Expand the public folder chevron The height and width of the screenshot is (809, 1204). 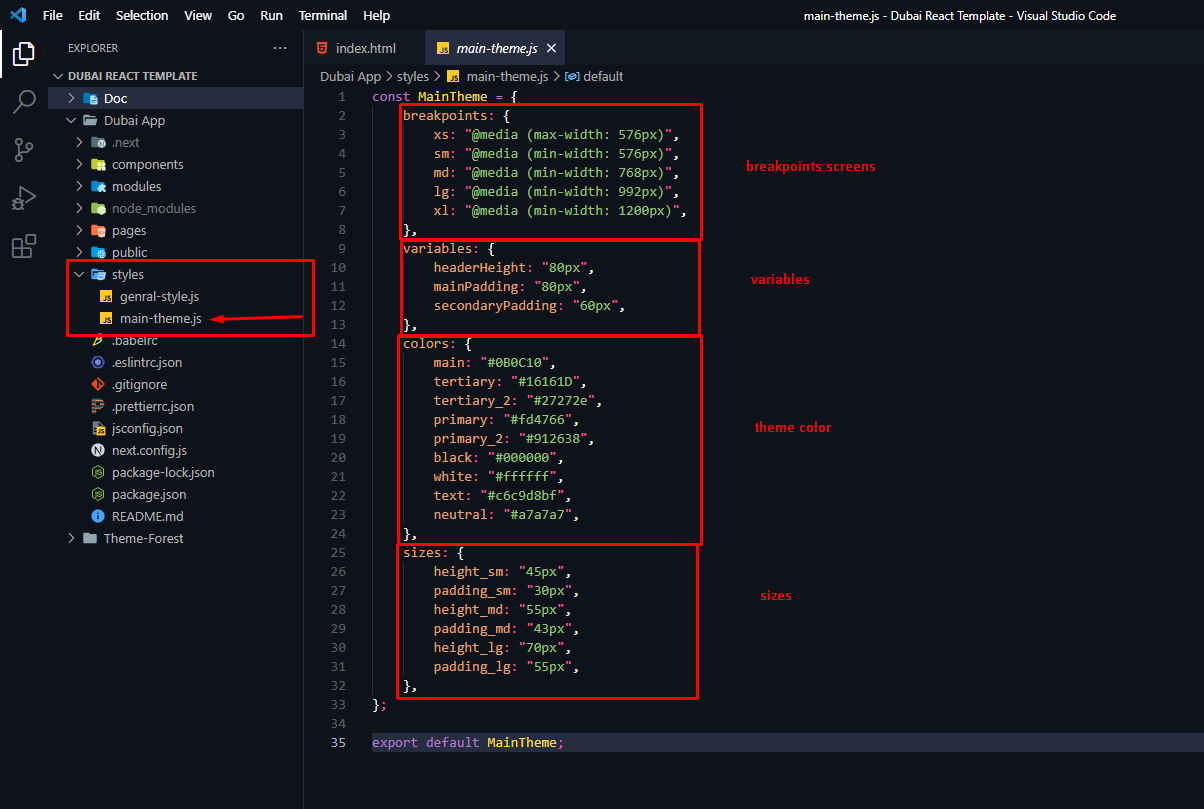(79, 252)
